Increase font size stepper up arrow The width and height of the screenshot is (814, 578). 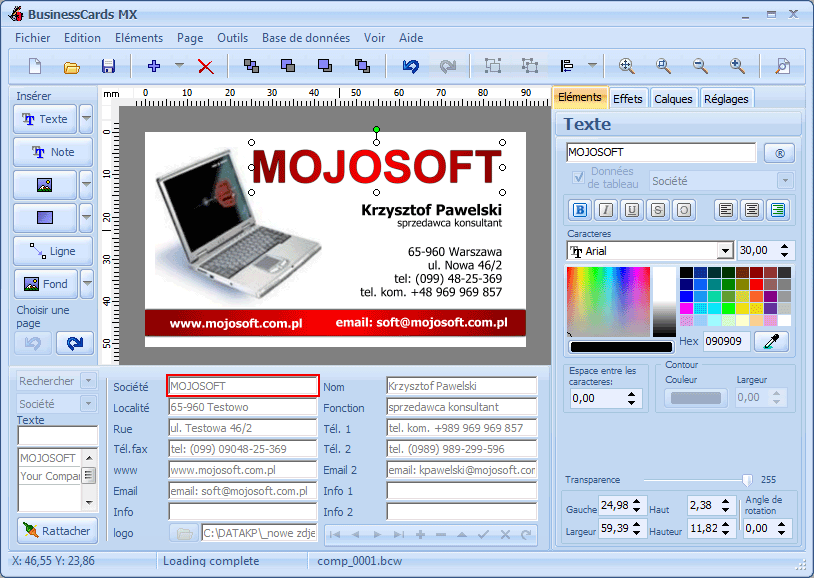[x=784, y=247]
